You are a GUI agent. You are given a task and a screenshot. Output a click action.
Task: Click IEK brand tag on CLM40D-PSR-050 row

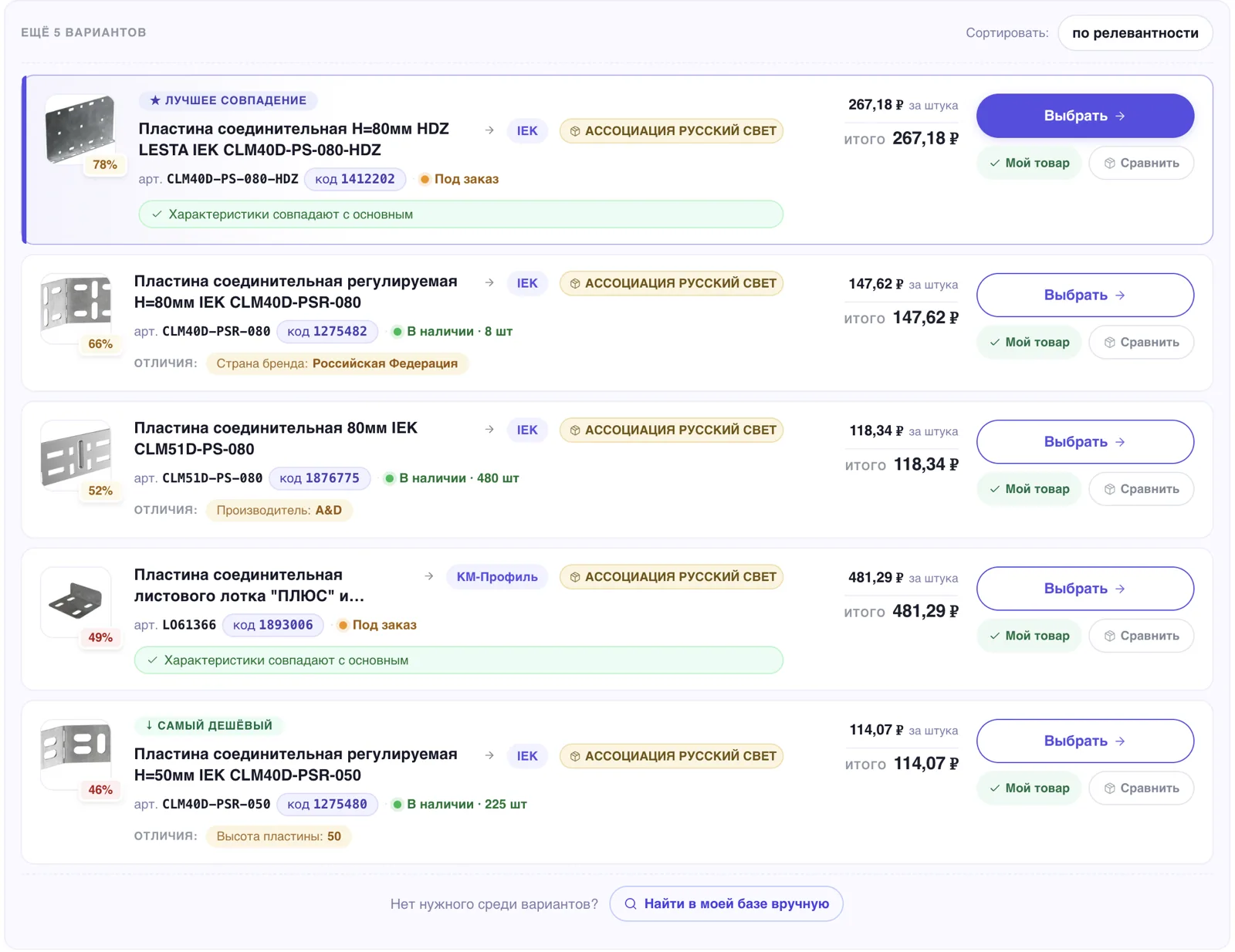click(527, 756)
